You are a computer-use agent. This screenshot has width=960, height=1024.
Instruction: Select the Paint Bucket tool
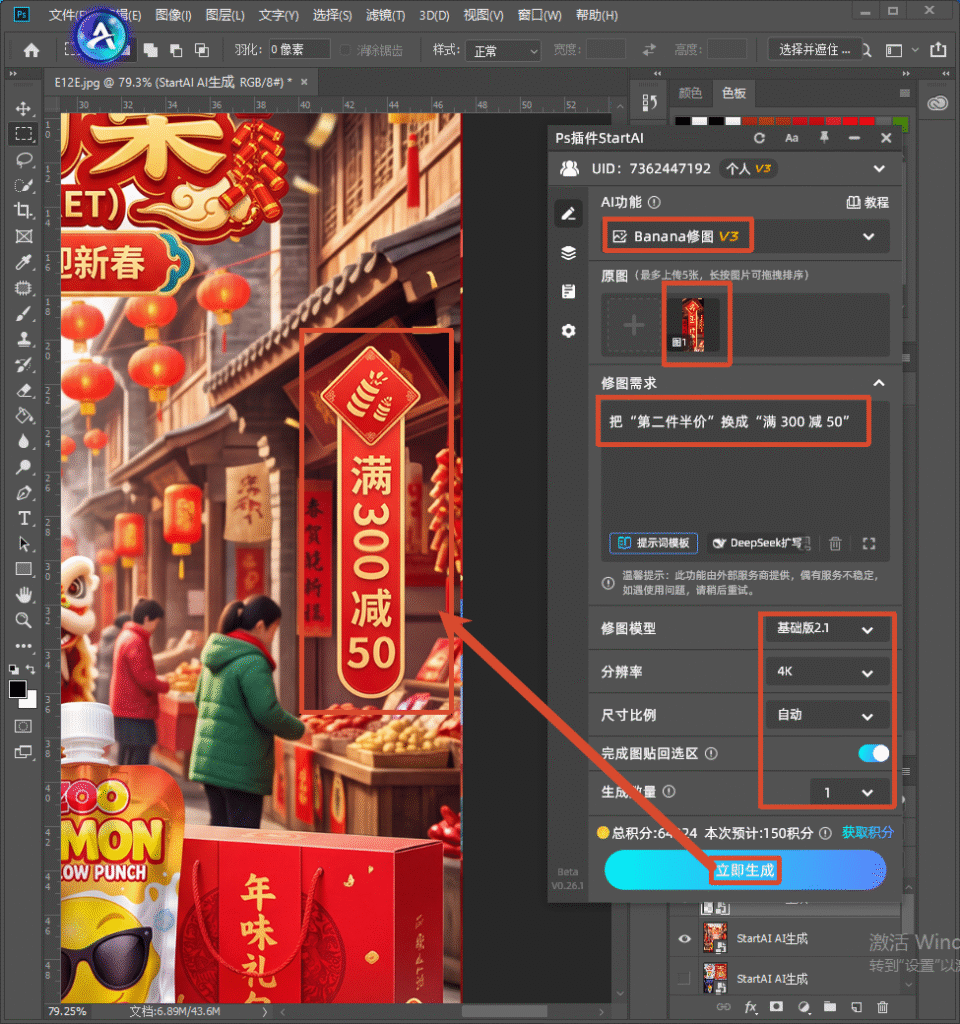tap(24, 416)
